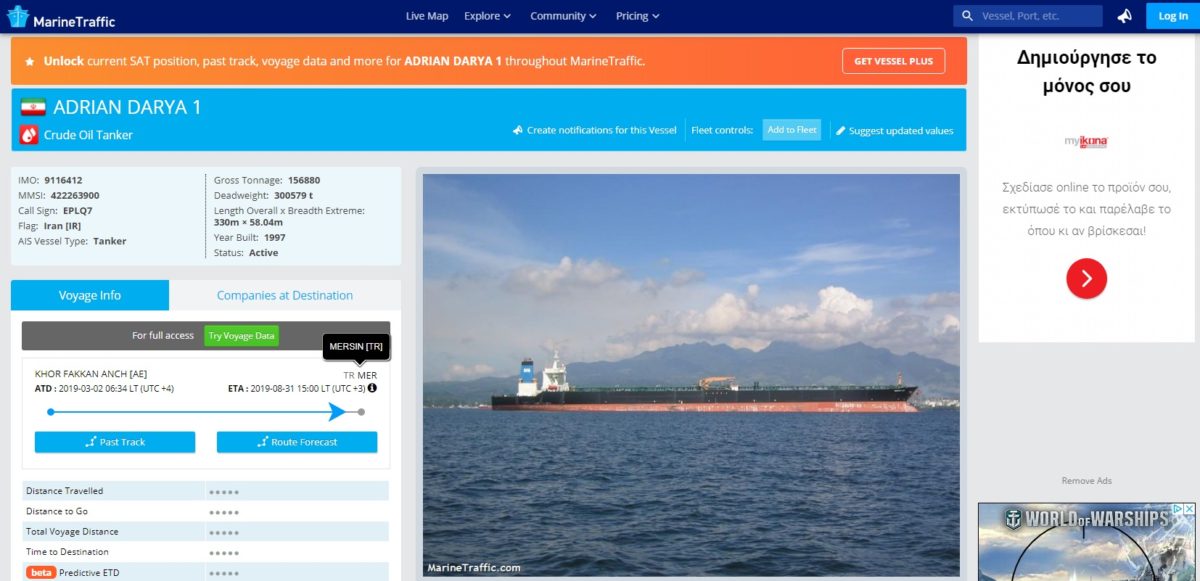Open the Community dropdown menu
The width and height of the screenshot is (1200, 581).
[x=563, y=16]
